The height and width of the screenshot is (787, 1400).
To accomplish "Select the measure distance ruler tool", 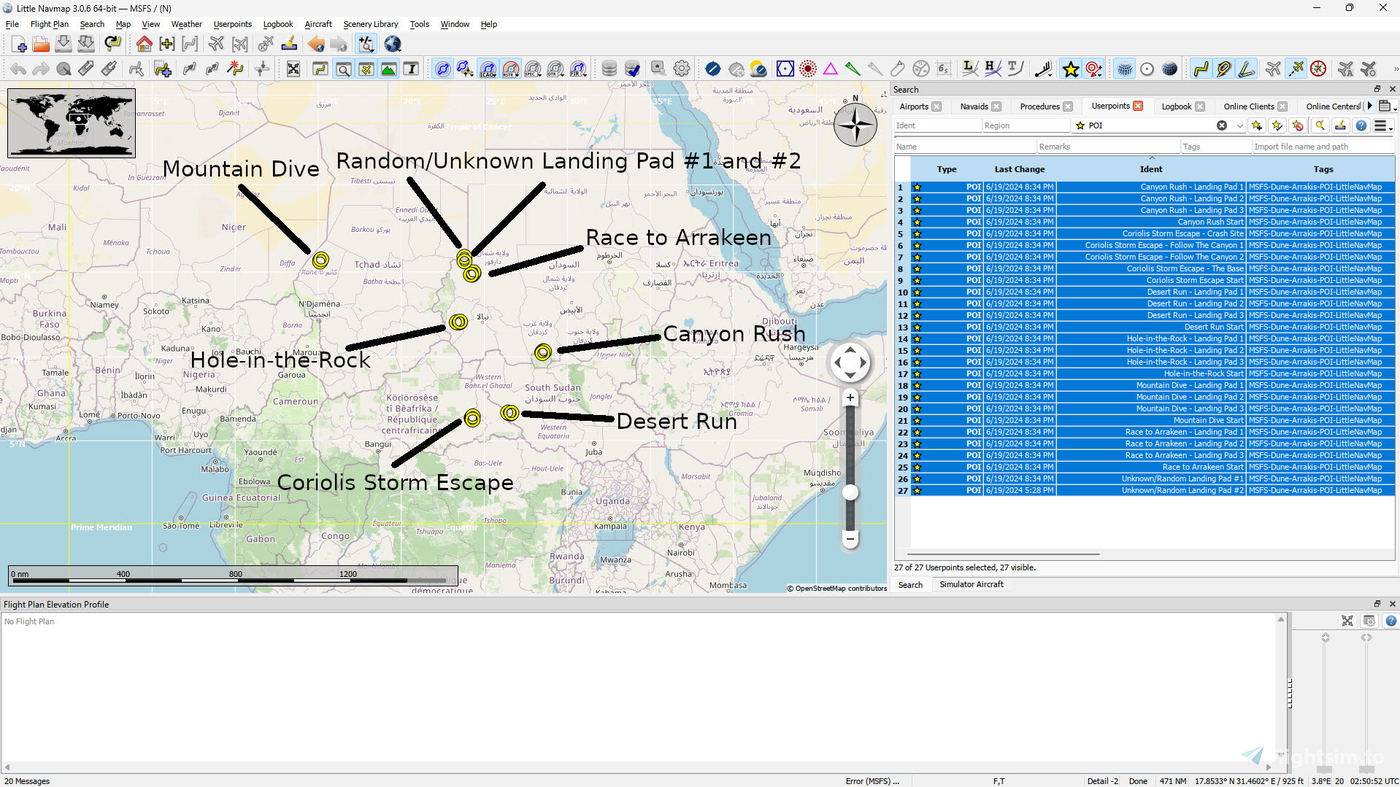I will click(85, 68).
